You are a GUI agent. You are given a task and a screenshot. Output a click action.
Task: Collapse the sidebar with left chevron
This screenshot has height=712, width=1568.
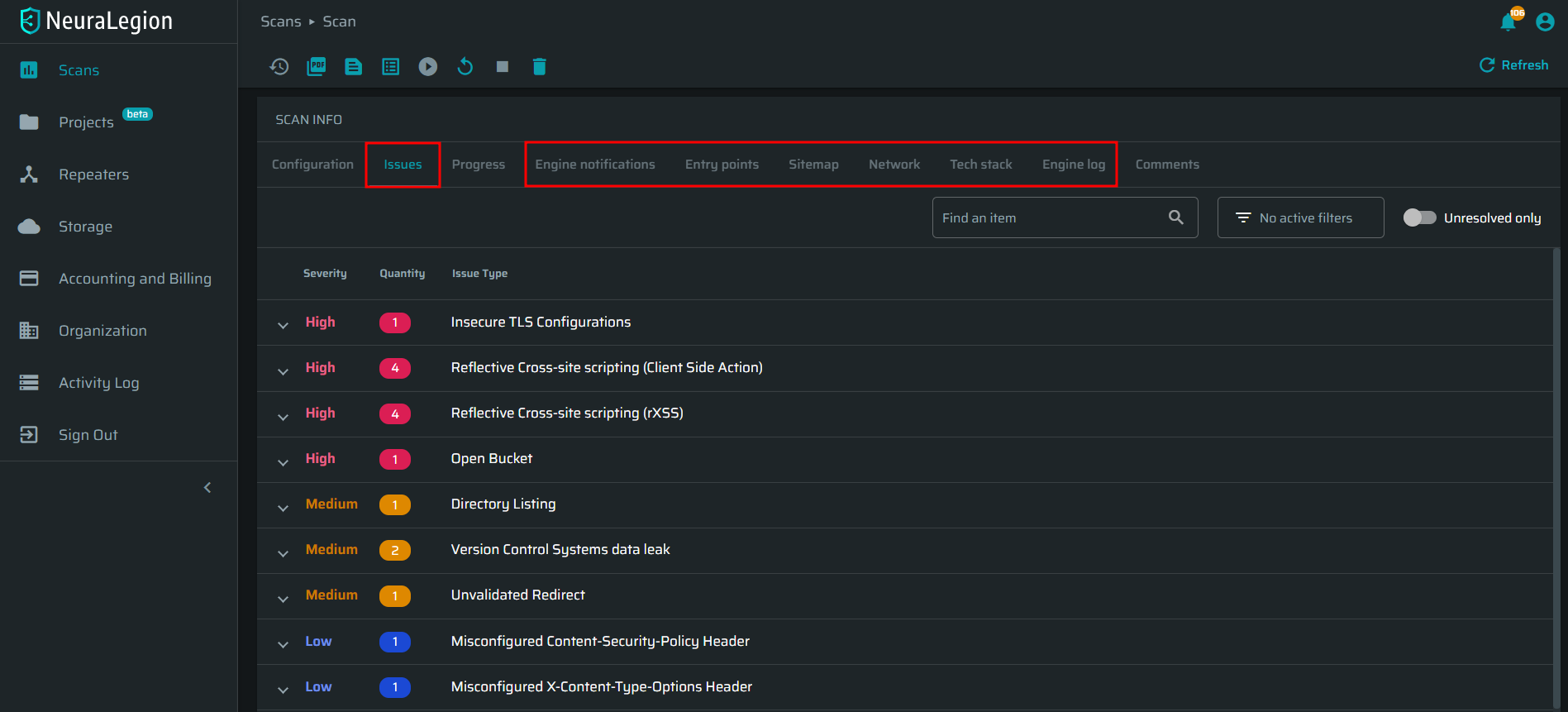pyautogui.click(x=207, y=488)
